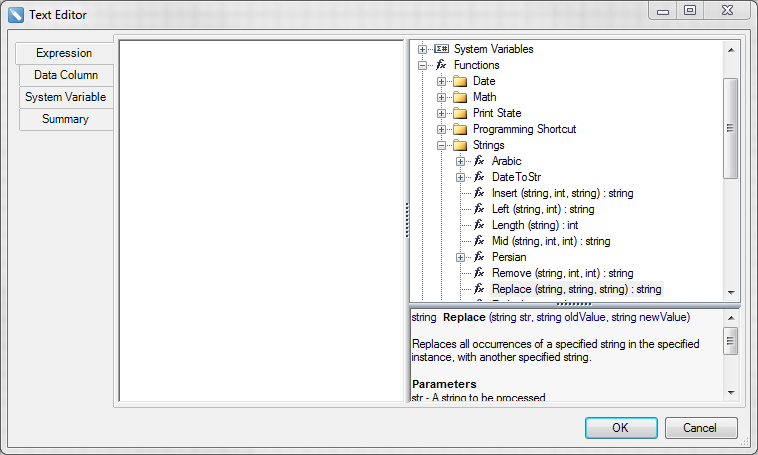This screenshot has width=758, height=455.
Task: Click description pane scrollbar thumb
Action: coord(730,341)
